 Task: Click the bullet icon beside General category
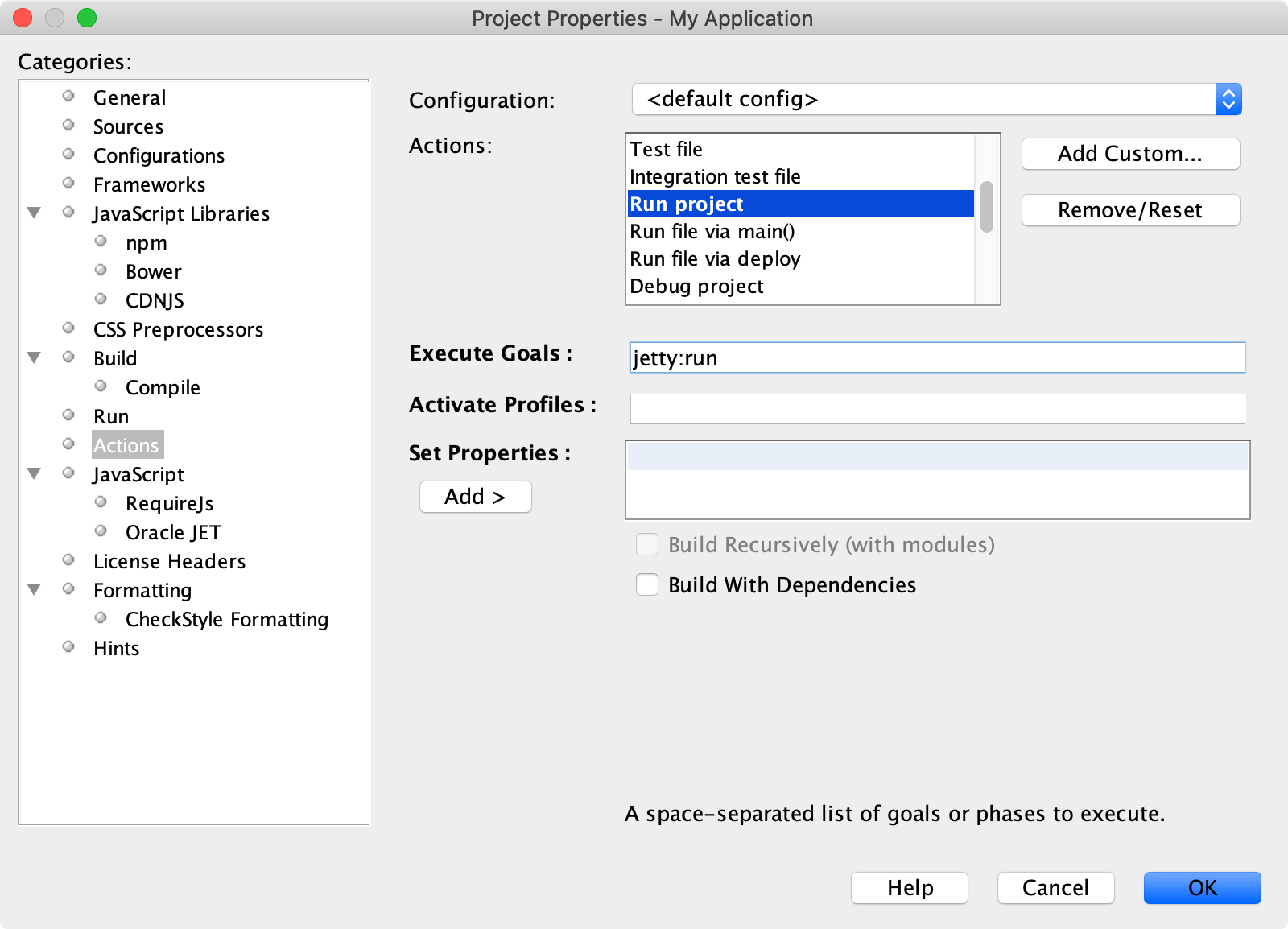point(68,97)
